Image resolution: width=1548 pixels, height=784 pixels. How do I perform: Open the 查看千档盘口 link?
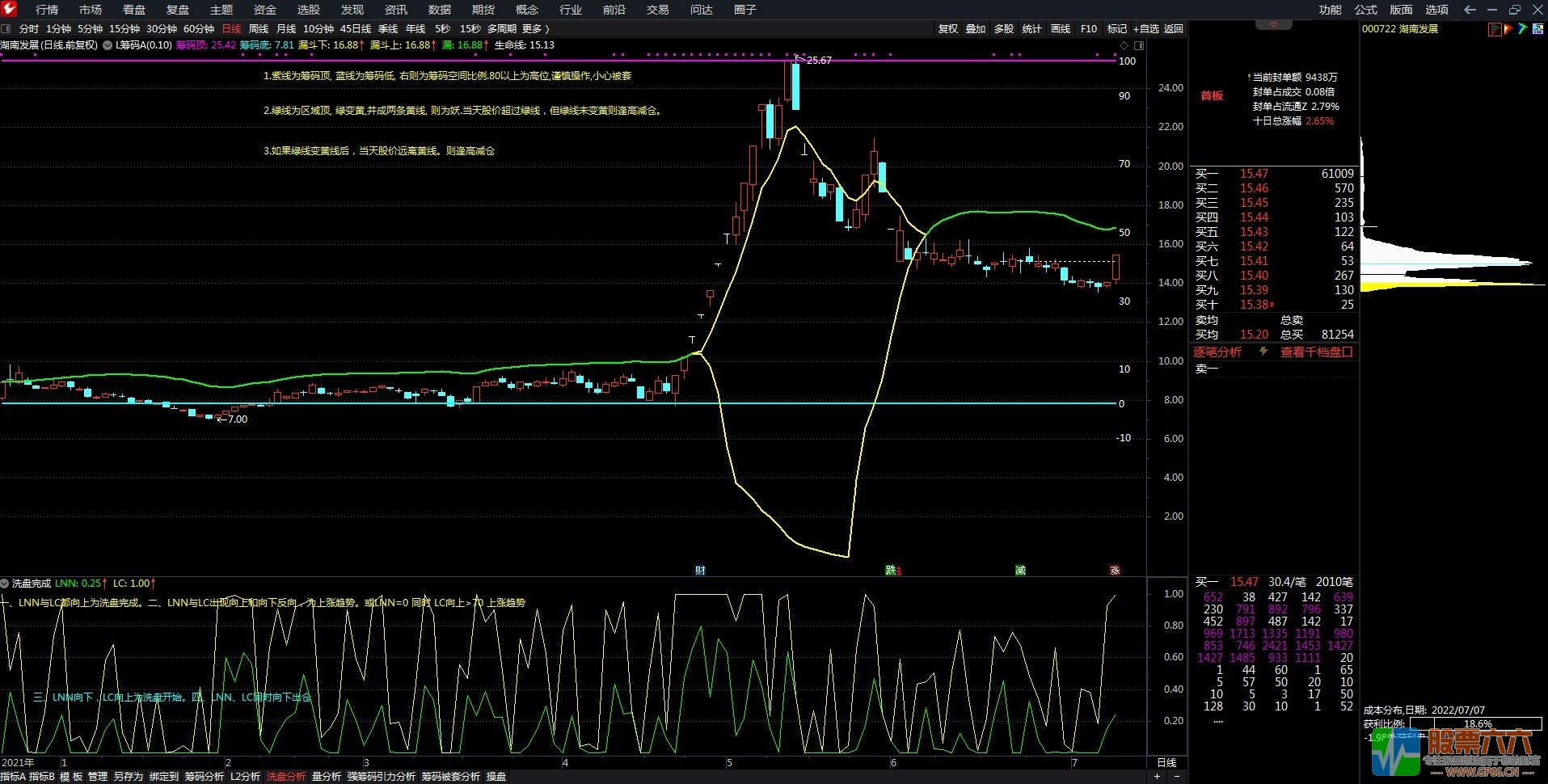[1316, 352]
